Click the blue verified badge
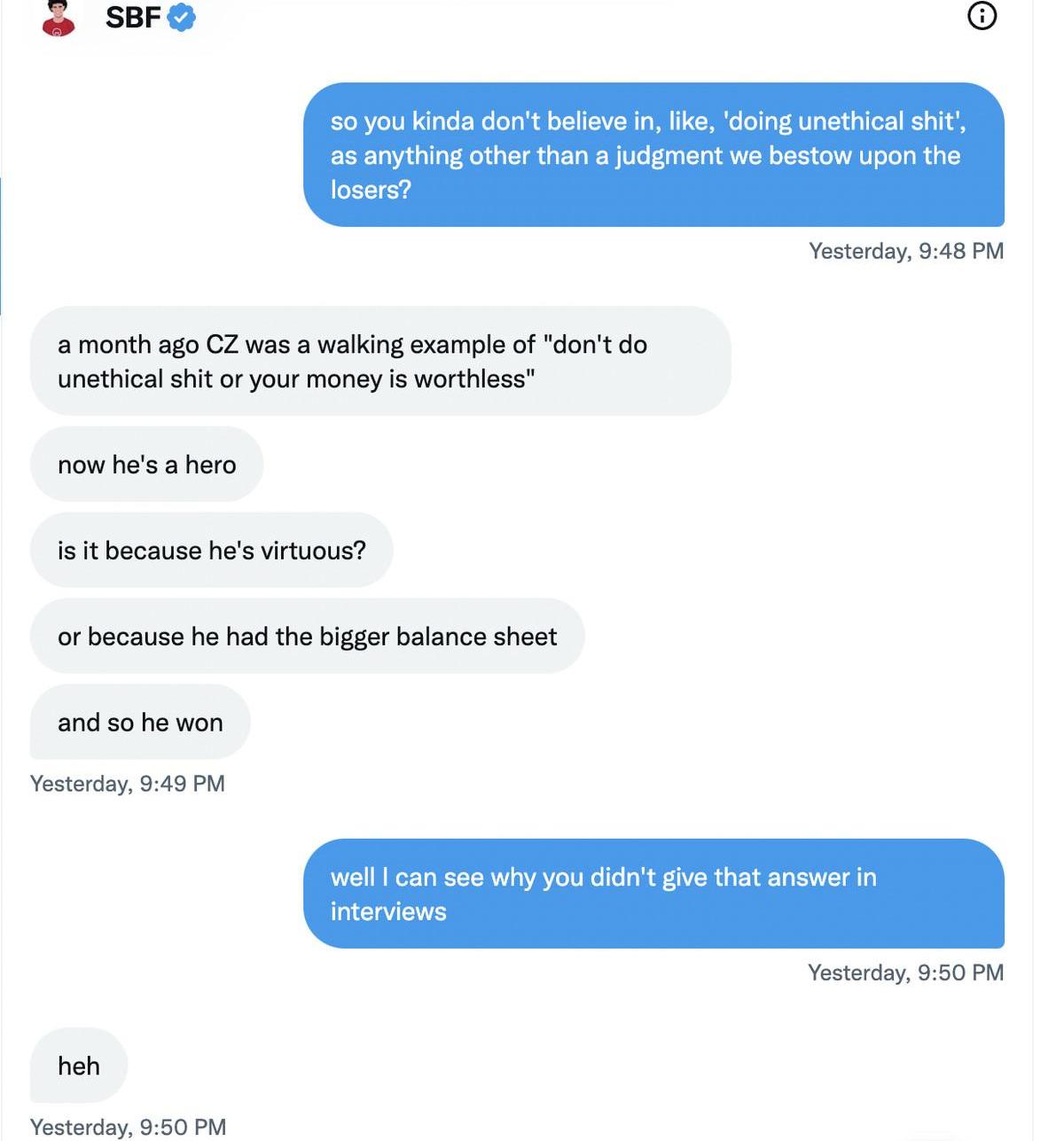Image resolution: width=1064 pixels, height=1141 pixels. (x=182, y=17)
